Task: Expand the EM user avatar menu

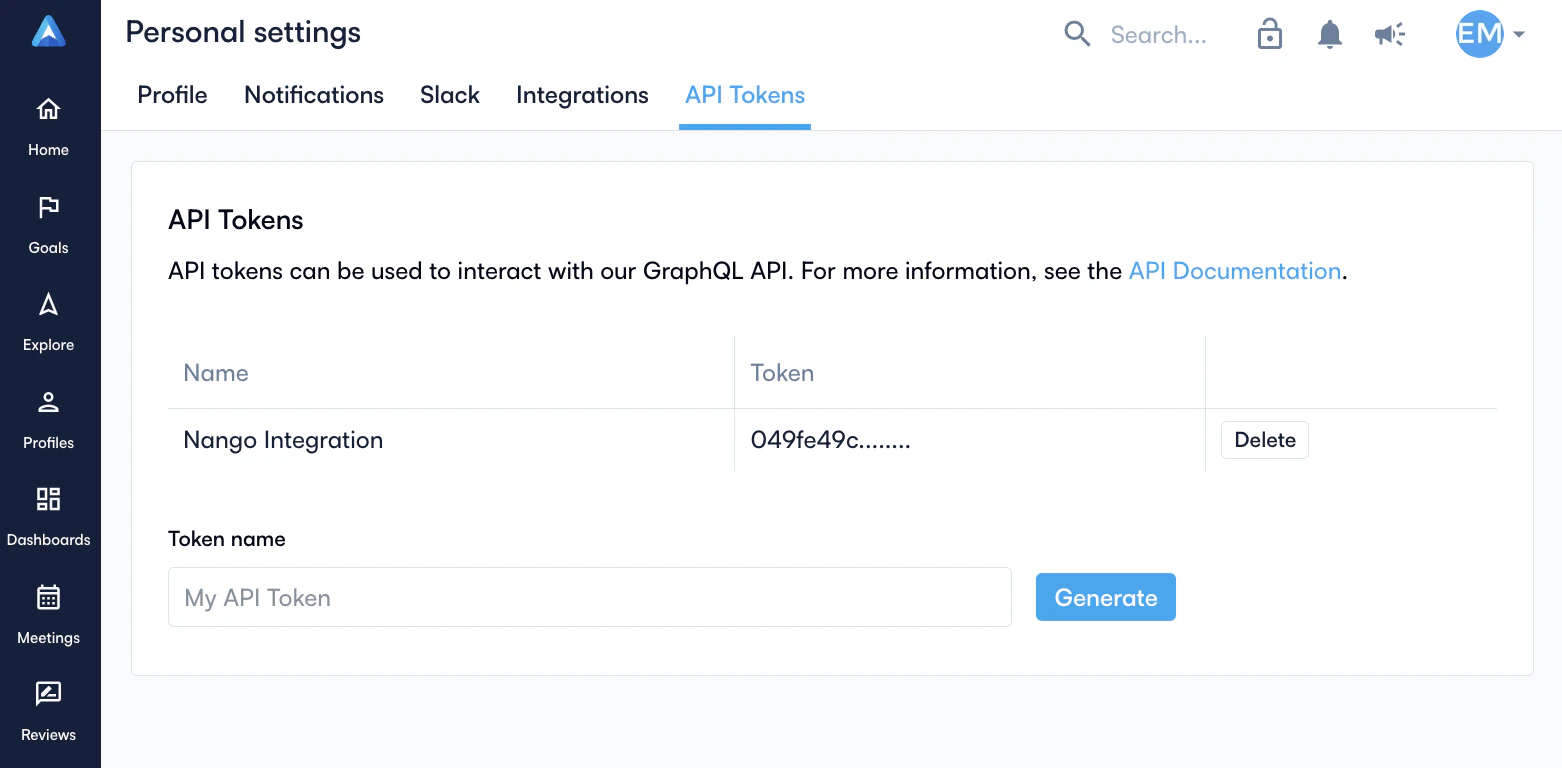Action: (1490, 35)
